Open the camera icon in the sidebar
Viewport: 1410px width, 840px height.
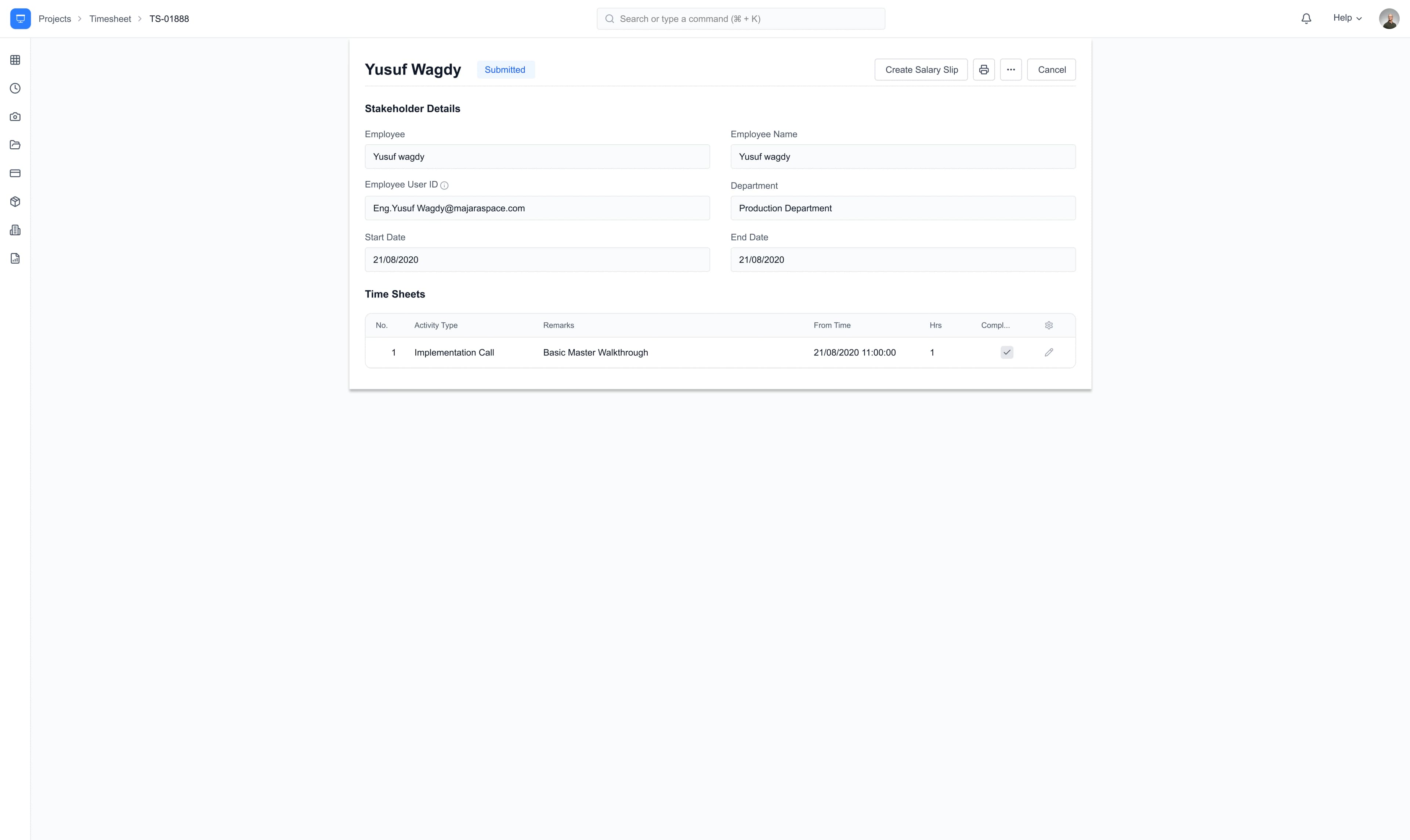(x=15, y=117)
